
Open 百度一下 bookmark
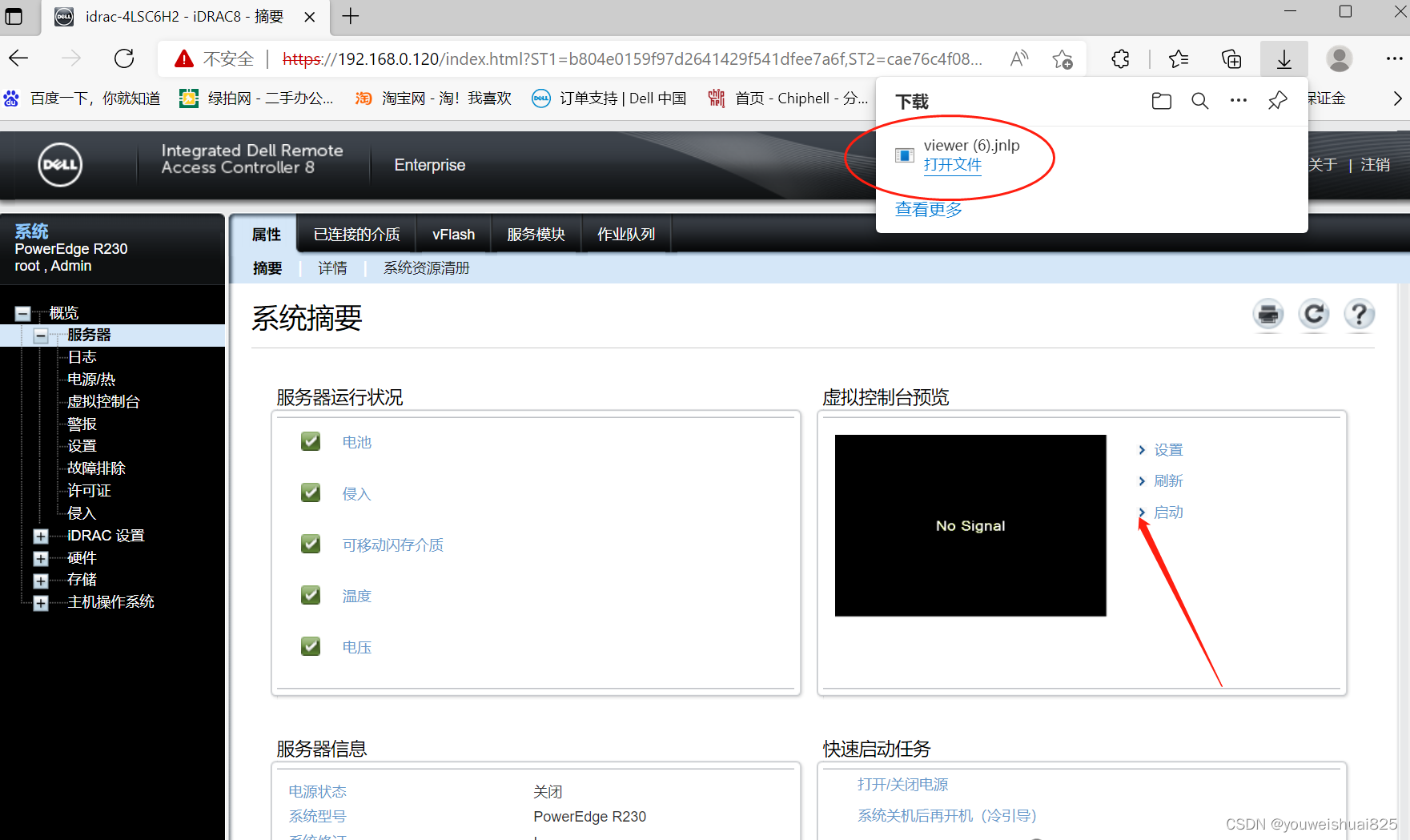tap(82, 98)
